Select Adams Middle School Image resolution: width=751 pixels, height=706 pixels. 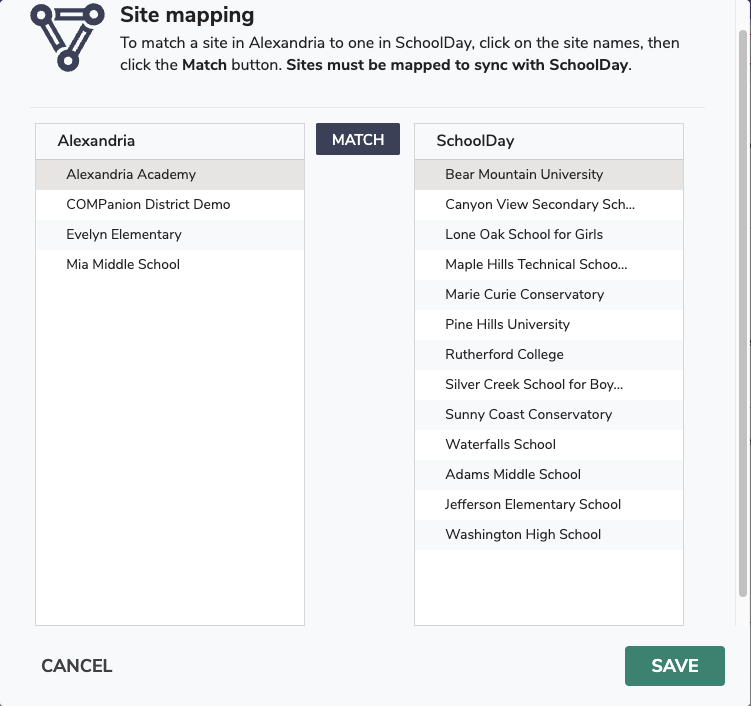click(x=549, y=475)
